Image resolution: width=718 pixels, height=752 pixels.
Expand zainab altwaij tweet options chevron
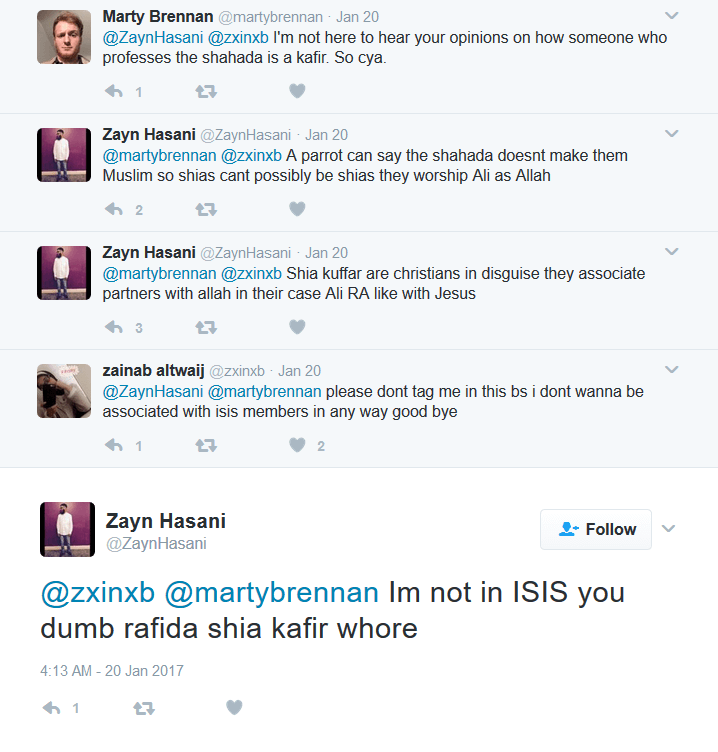point(672,370)
